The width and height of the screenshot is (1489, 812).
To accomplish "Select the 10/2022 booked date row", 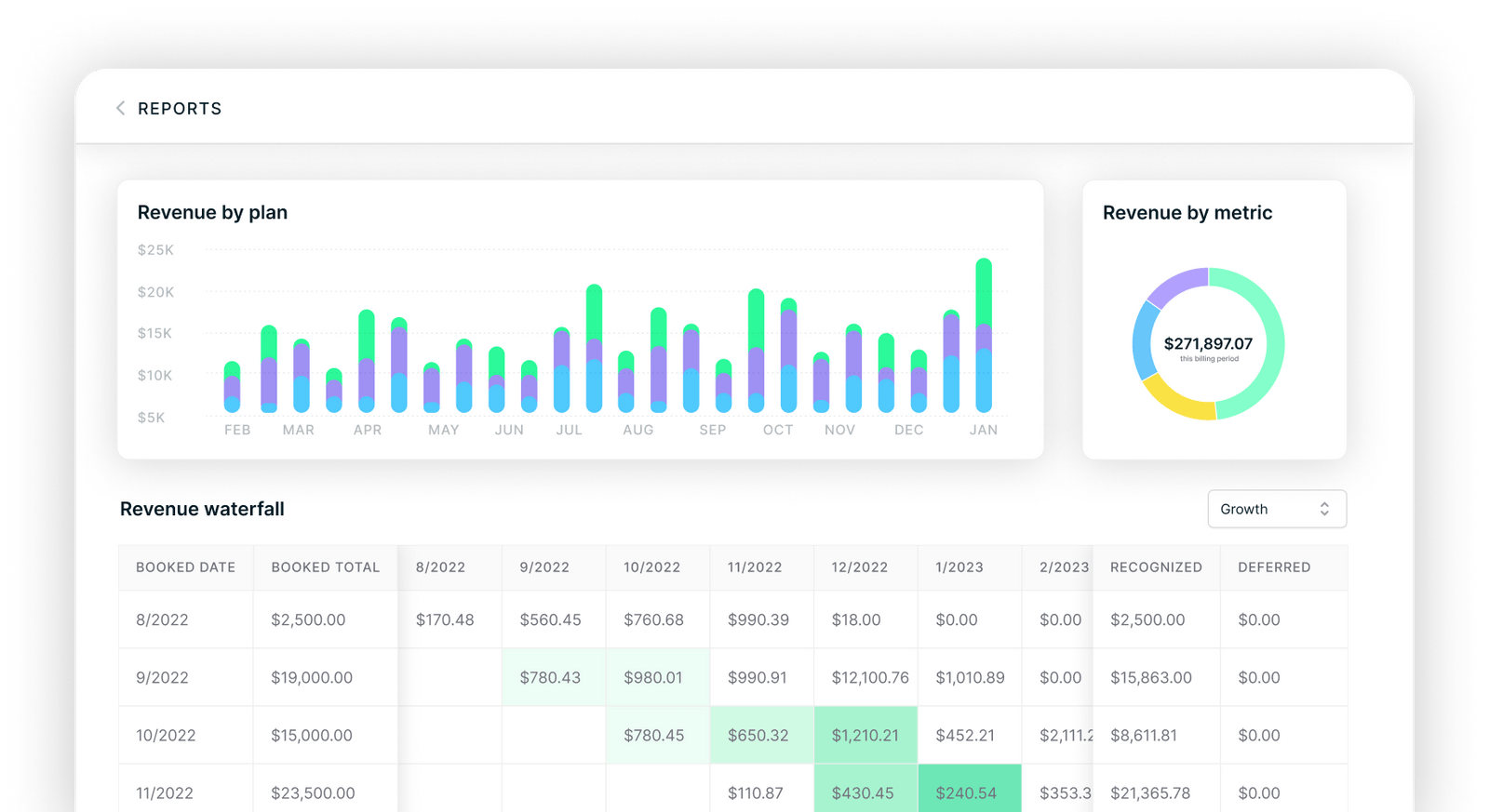I will 732,735.
